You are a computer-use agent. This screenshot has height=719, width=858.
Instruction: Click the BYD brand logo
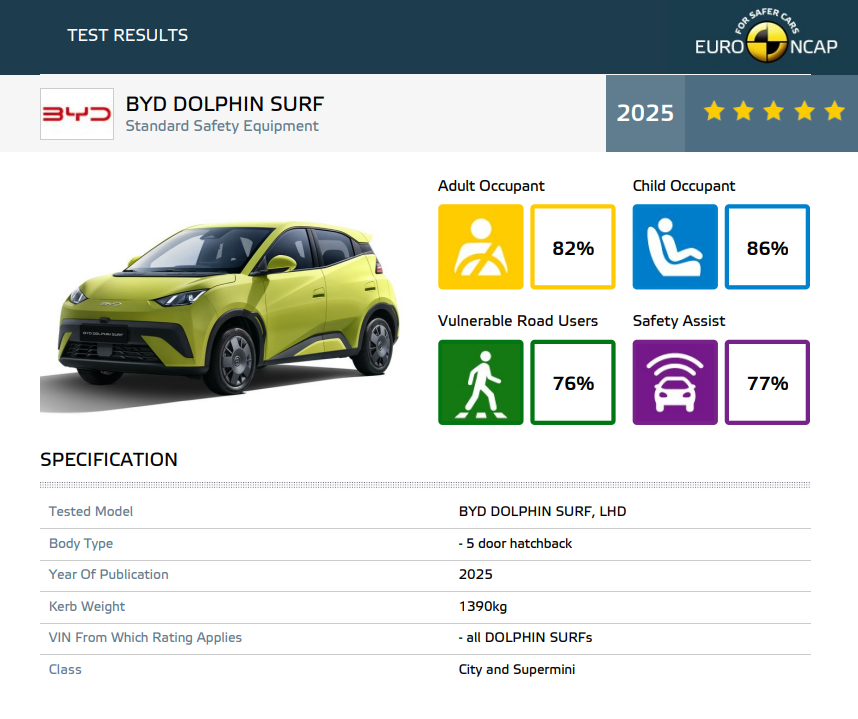coord(77,114)
